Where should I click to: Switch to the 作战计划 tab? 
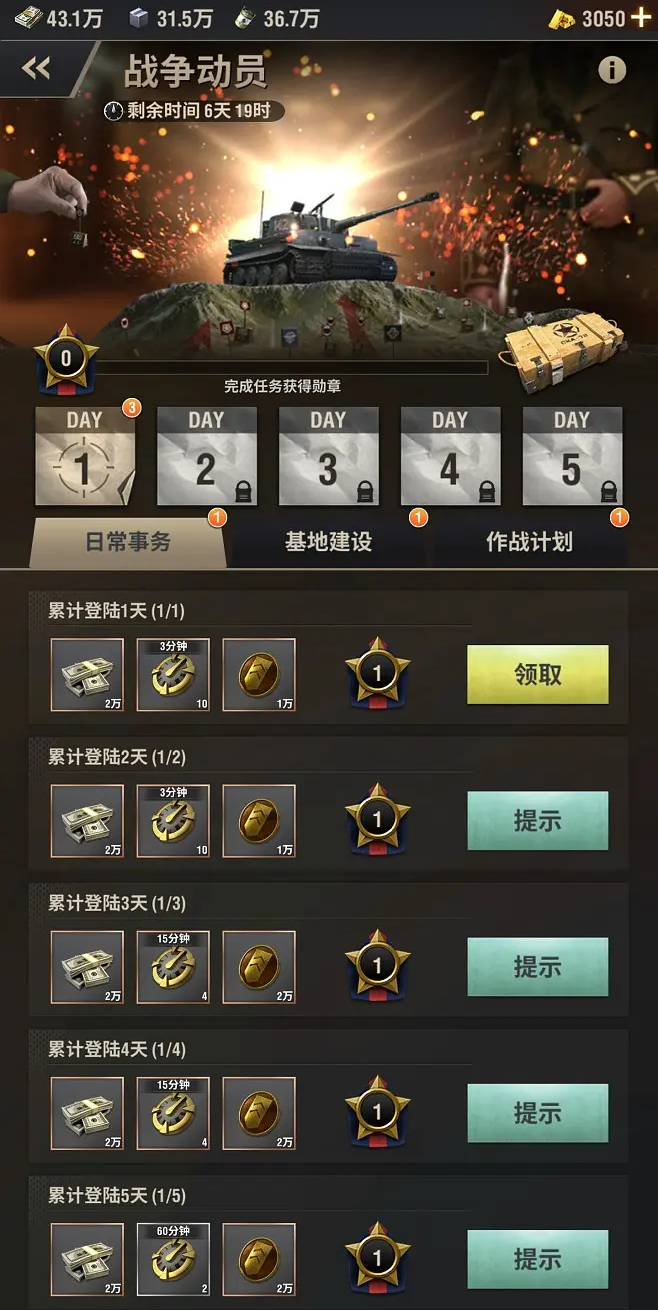point(529,542)
